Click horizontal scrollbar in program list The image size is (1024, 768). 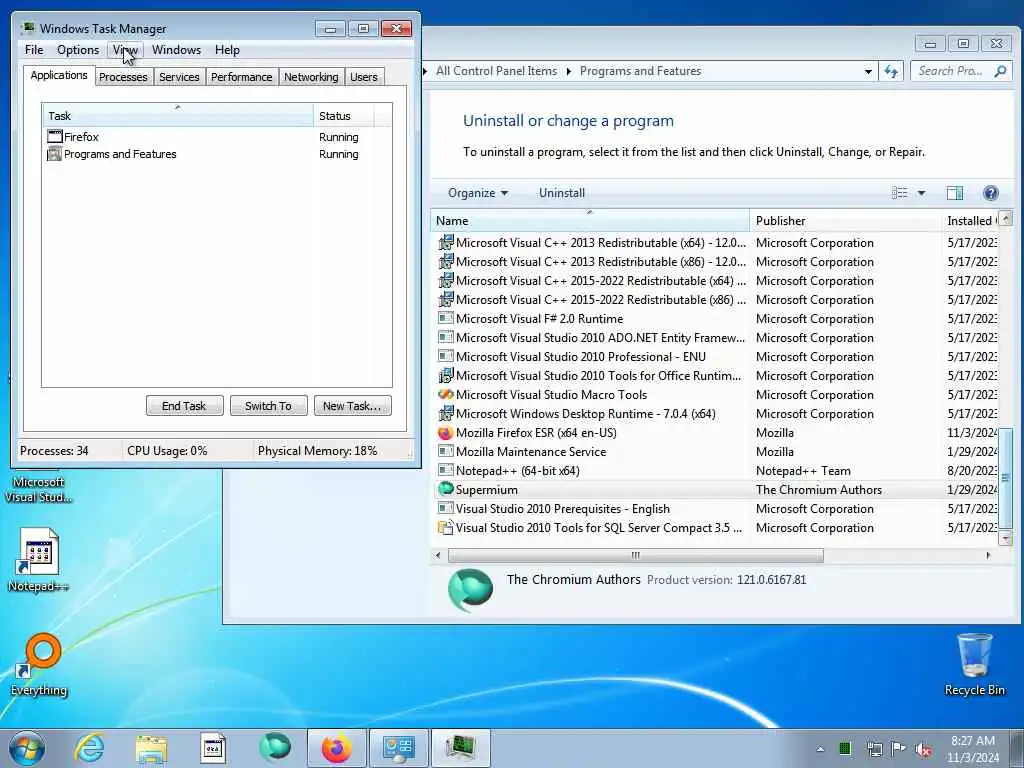click(635, 555)
